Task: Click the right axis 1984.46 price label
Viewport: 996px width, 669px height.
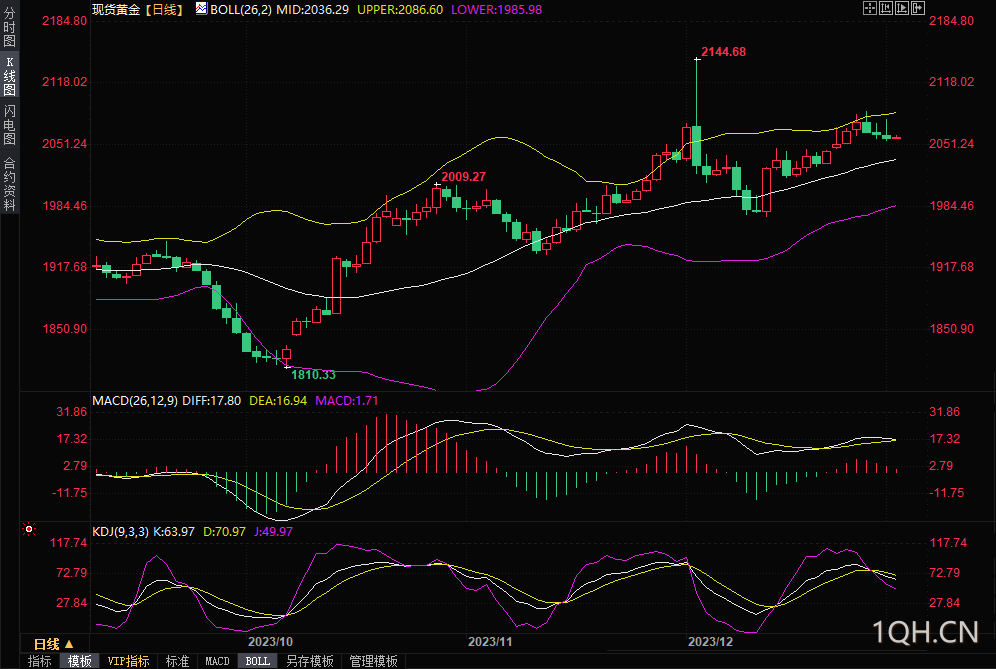Action: pos(952,206)
